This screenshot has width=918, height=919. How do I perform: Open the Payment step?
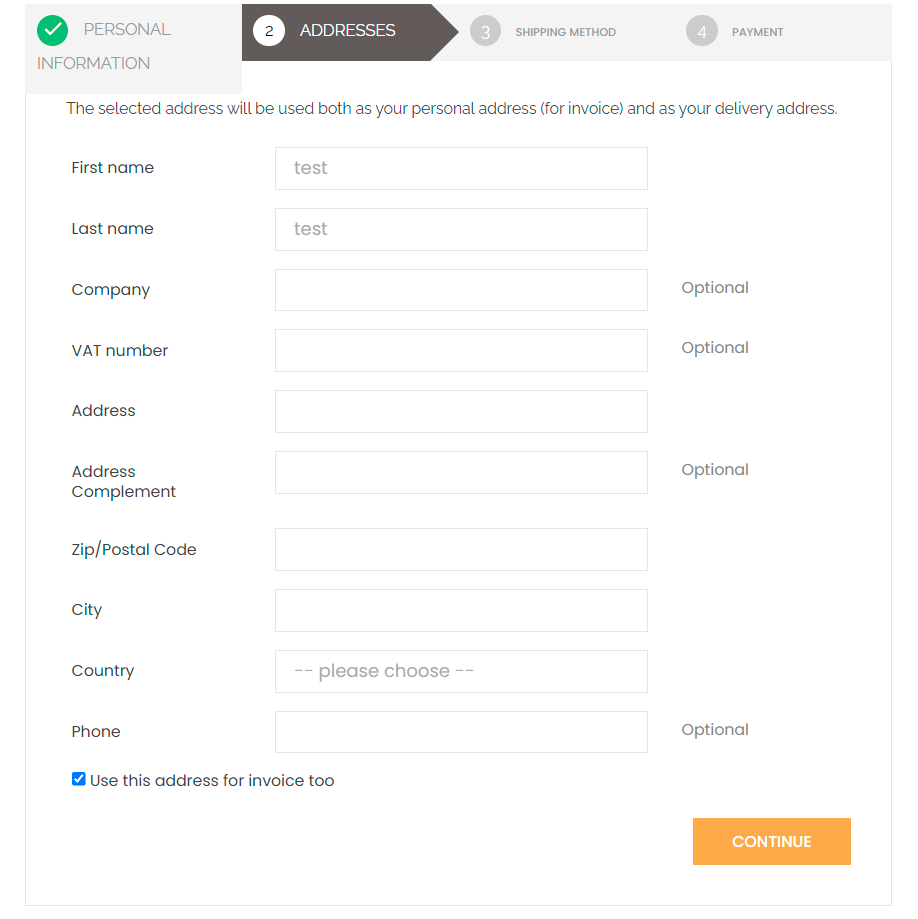[757, 32]
